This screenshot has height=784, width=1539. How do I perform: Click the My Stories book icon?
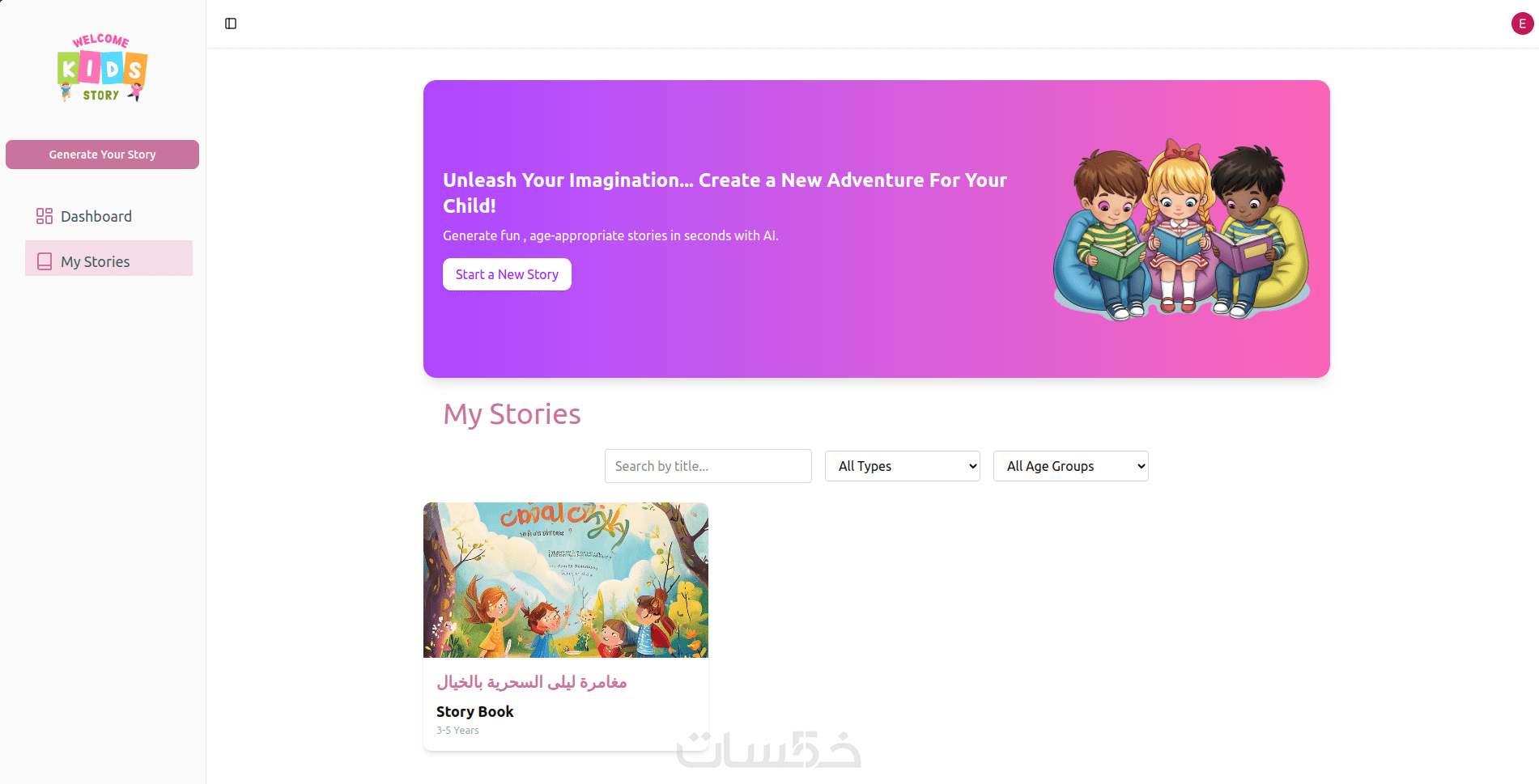(45, 261)
